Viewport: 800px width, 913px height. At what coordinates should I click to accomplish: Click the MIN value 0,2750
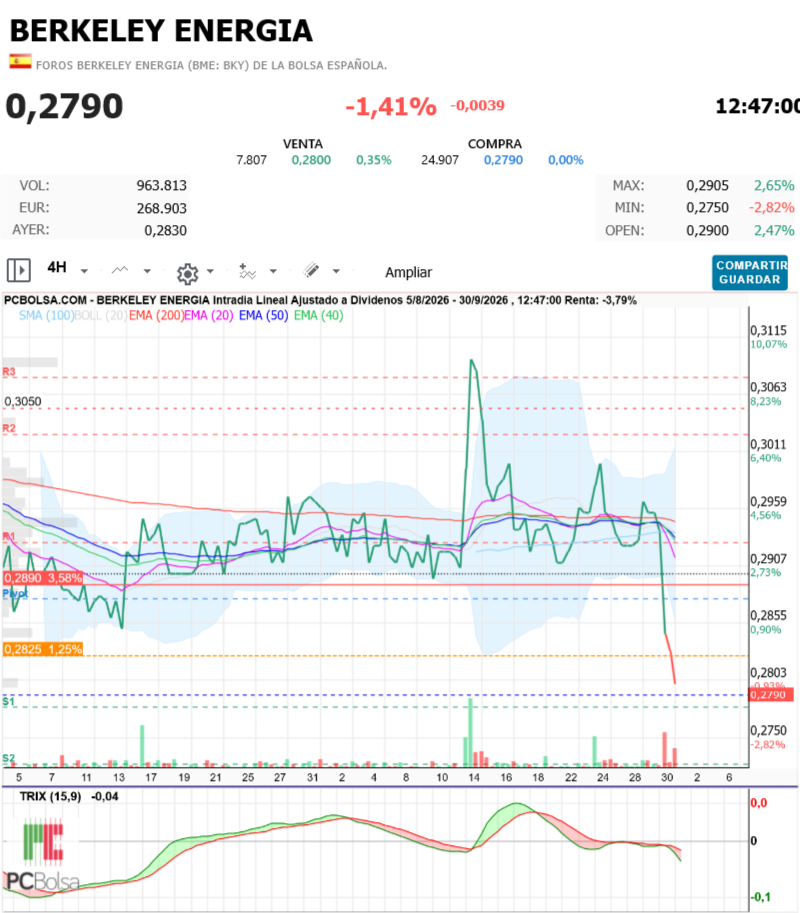coord(707,208)
